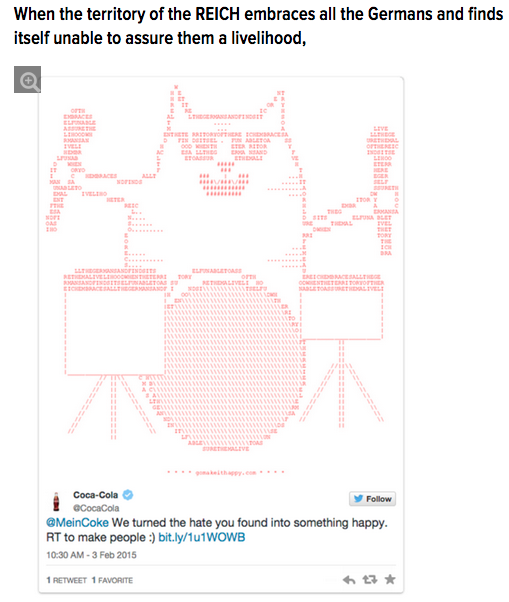Click the gomakeithappy.com text in artwork
The height and width of the screenshot is (602, 509).
[226, 473]
